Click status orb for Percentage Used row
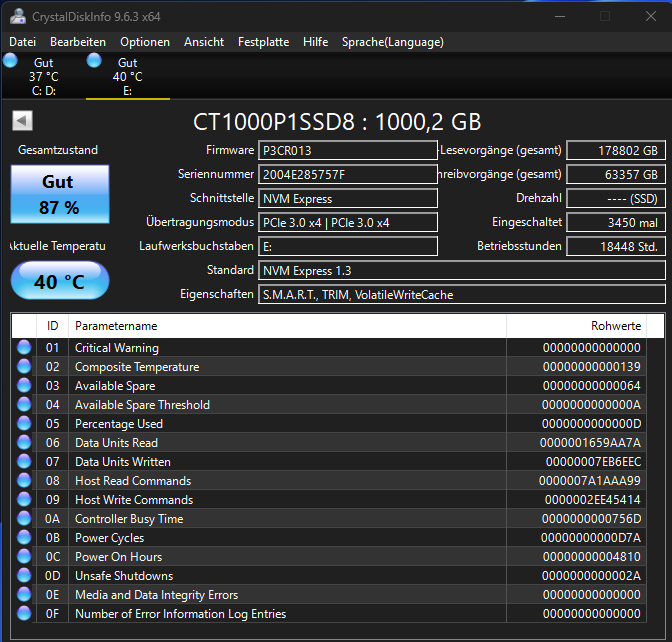672x642 pixels. coord(24,423)
